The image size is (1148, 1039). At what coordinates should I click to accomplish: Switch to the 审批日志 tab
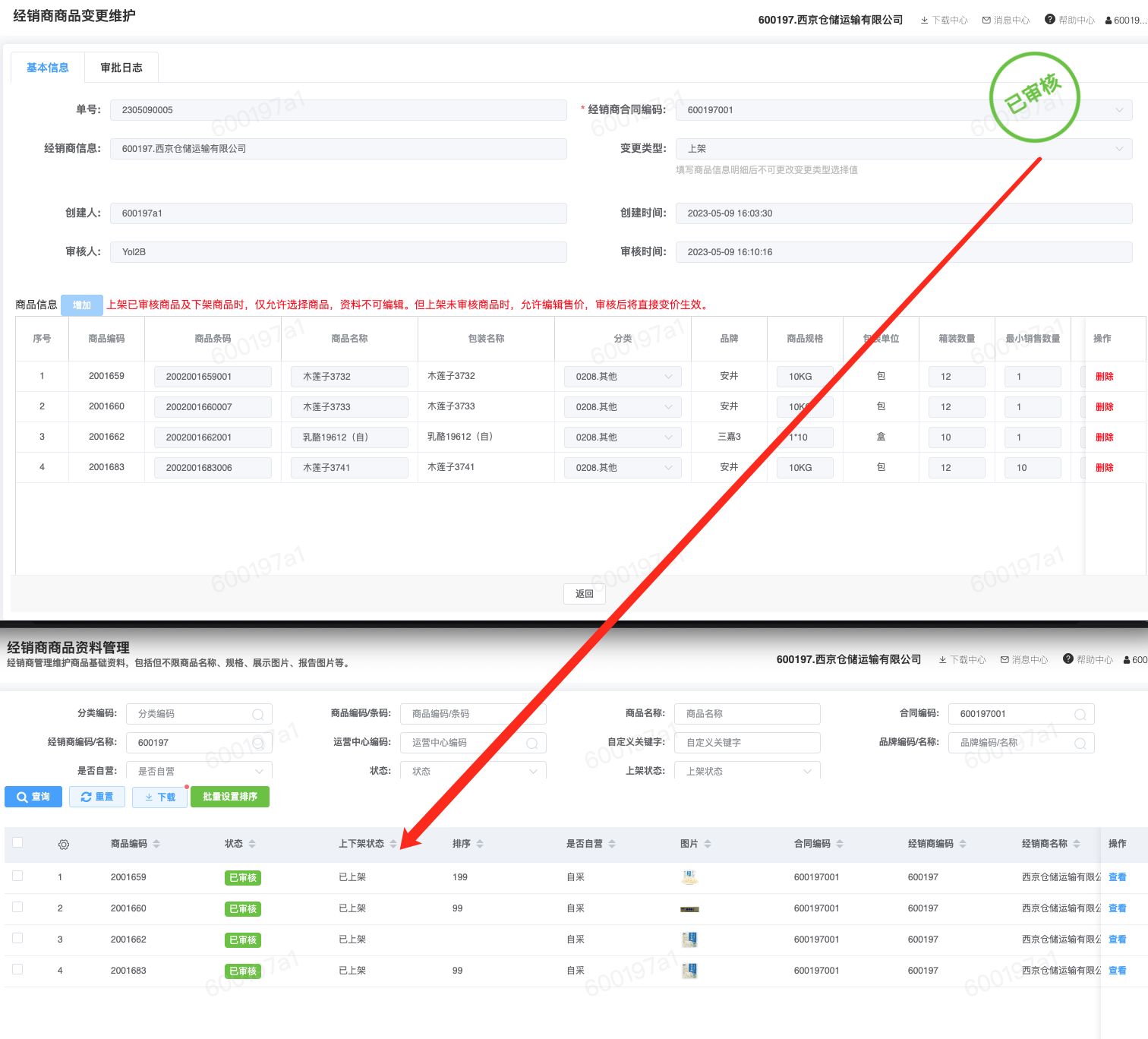point(121,68)
